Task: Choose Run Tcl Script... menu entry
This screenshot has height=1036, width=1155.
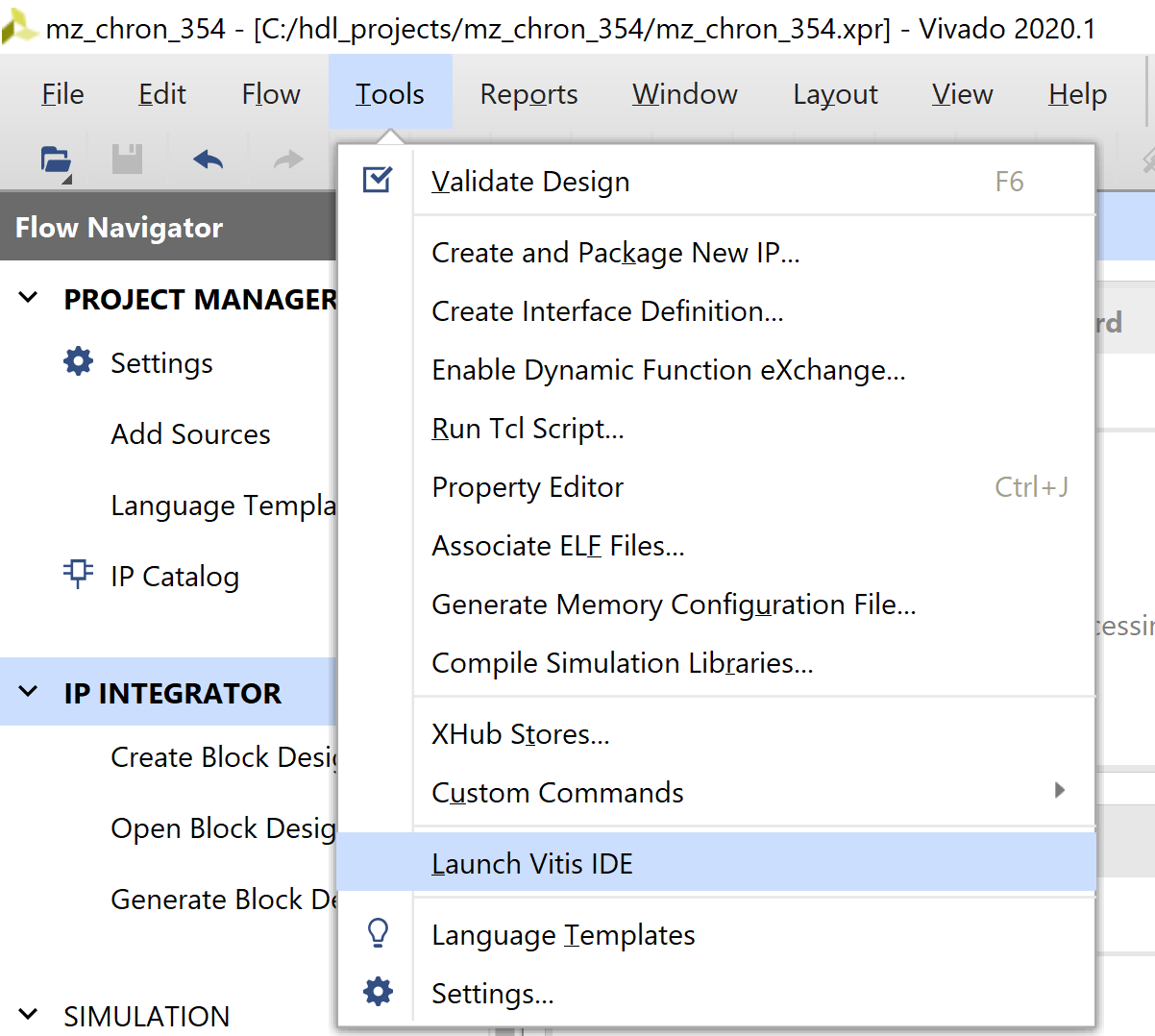Action: pyautogui.click(x=528, y=429)
